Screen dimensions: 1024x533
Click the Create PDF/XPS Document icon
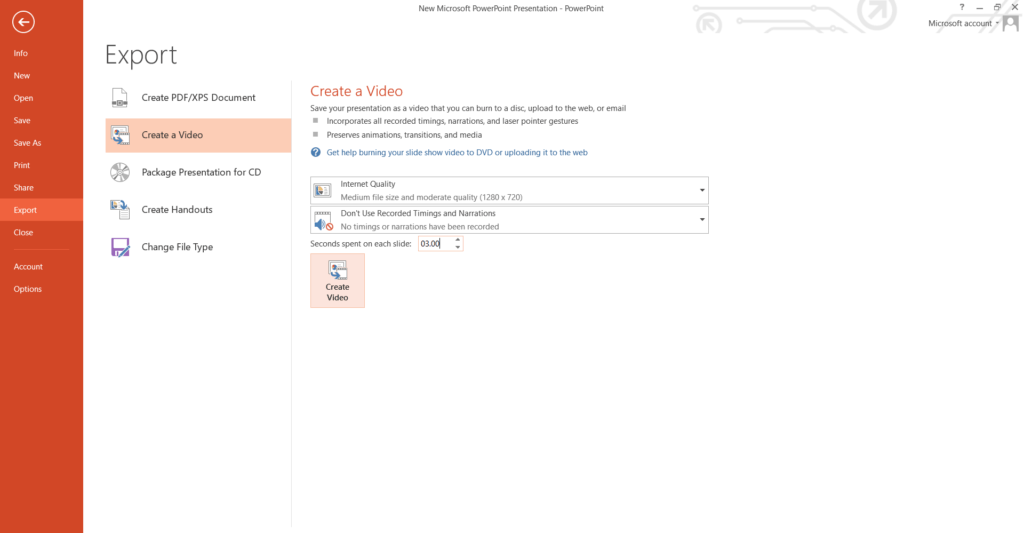(120, 97)
